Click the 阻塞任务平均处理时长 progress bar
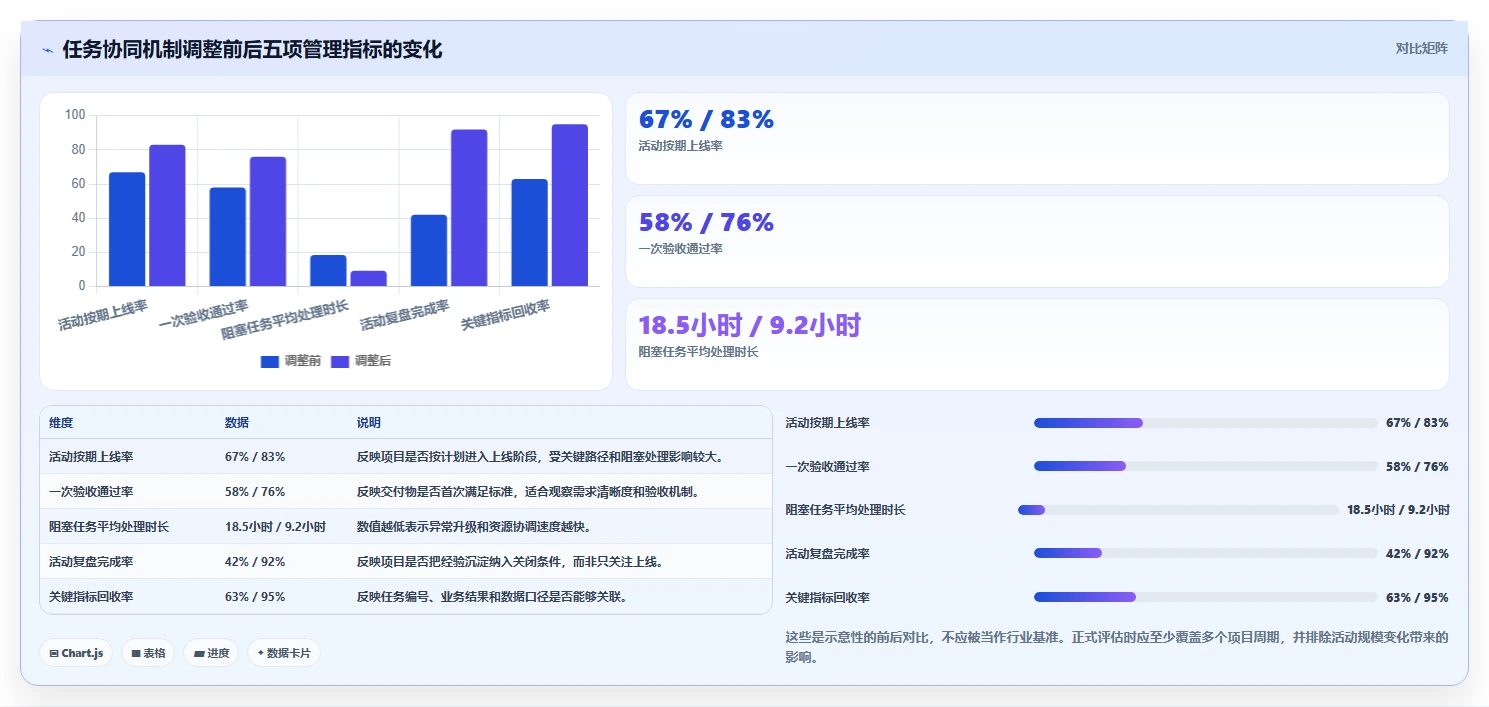 coord(1178,510)
